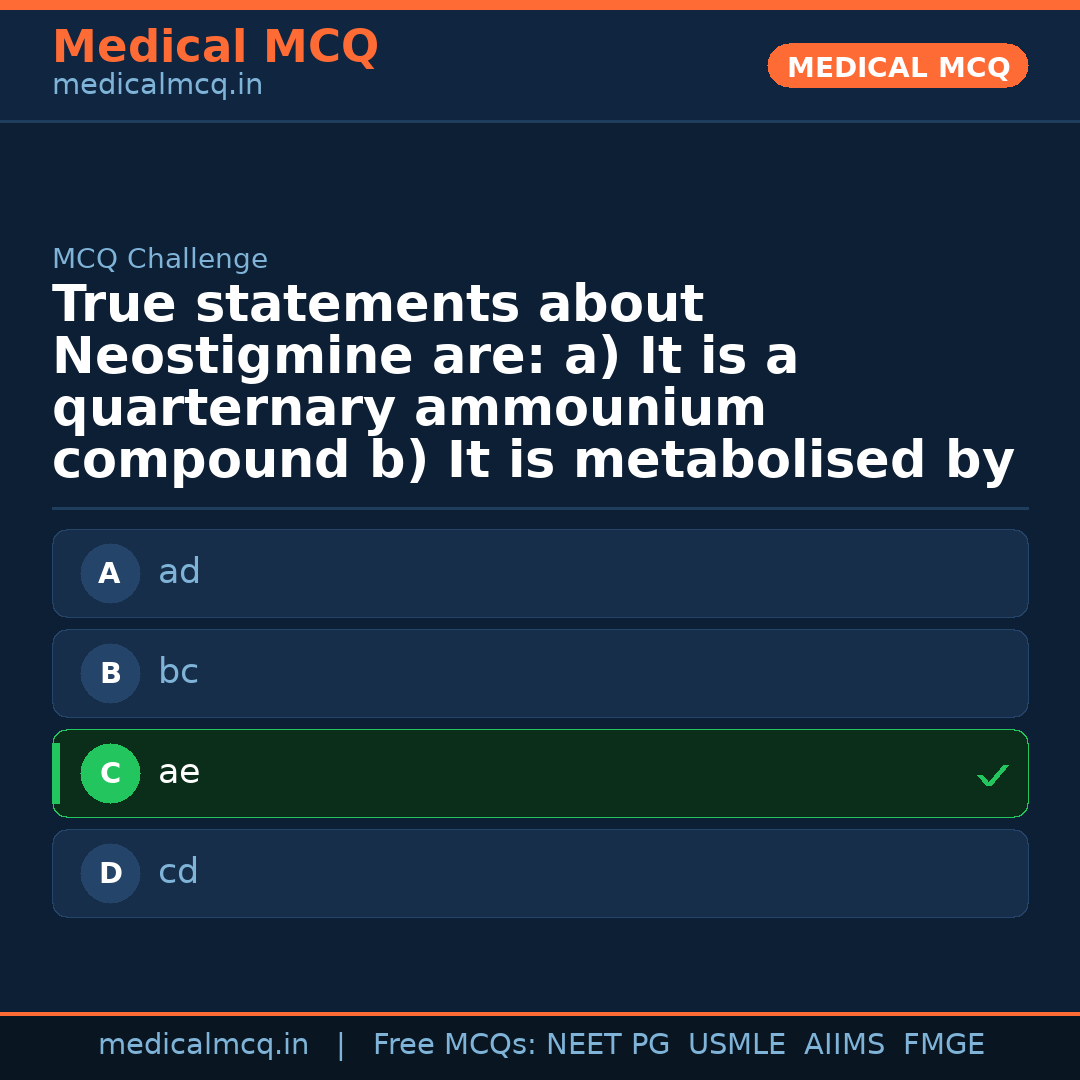The width and height of the screenshot is (1080, 1080).
Task: Open the medicalmcq.in link in the footer
Action: tap(203, 1045)
